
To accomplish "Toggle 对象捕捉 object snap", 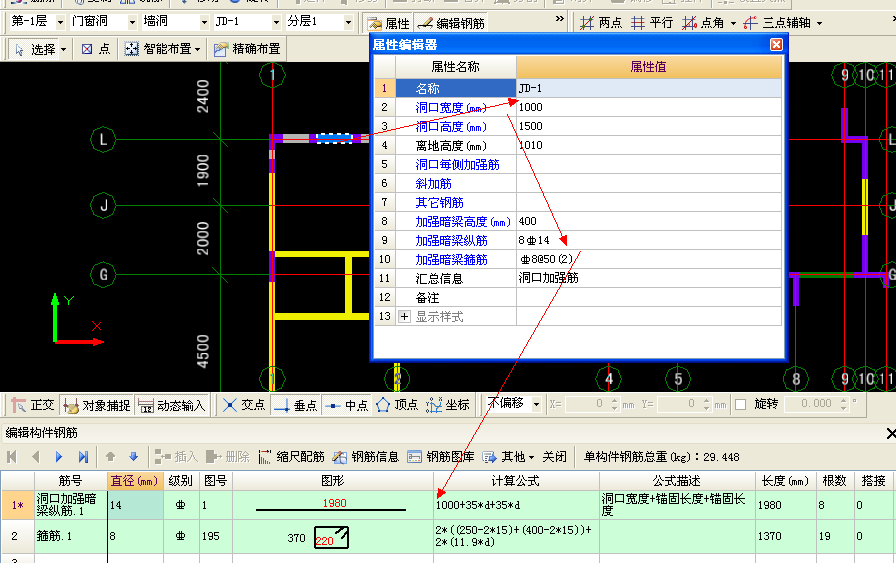I will click(x=97, y=405).
